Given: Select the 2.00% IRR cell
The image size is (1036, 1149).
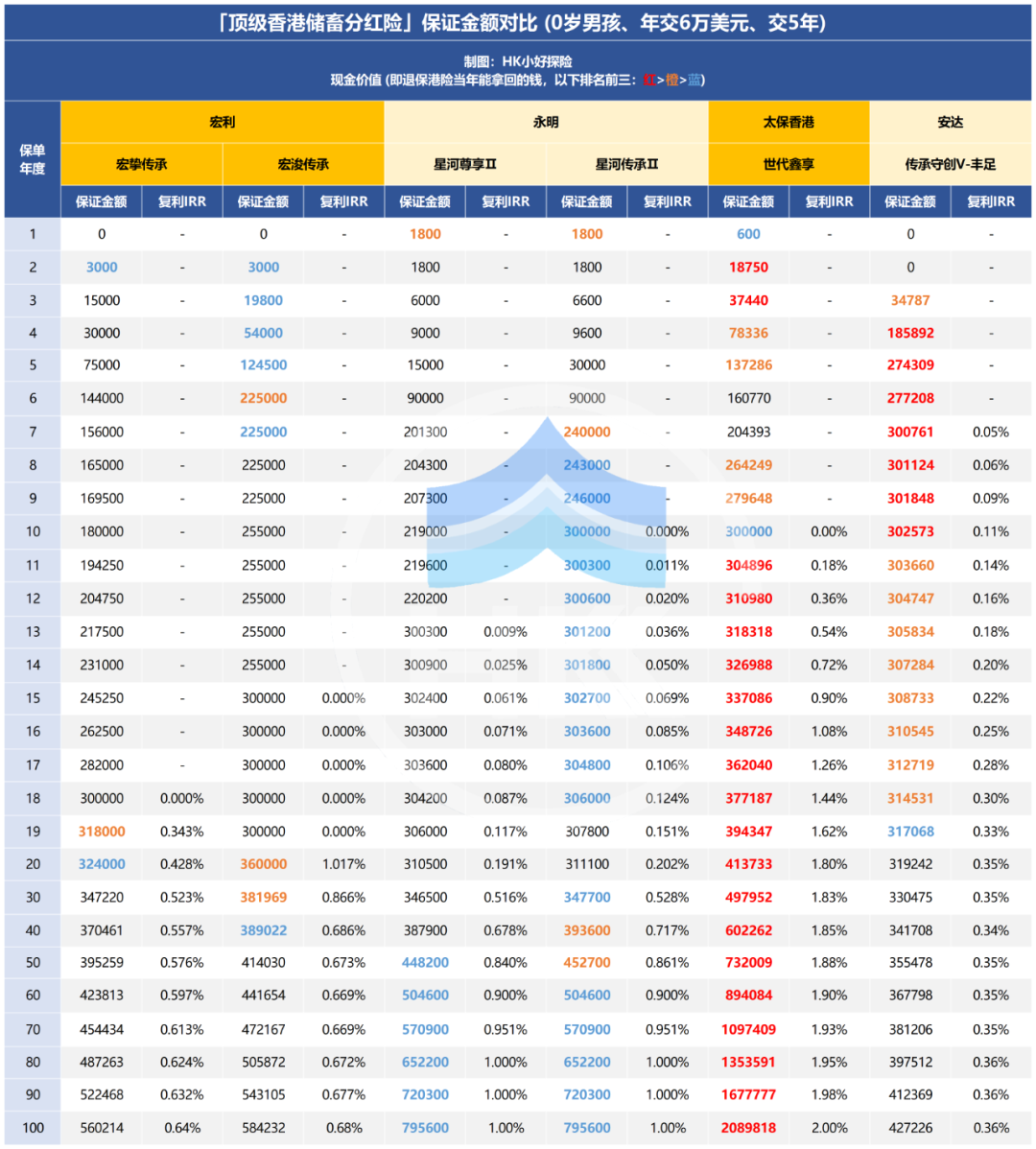Looking at the screenshot, I should 829,1128.
